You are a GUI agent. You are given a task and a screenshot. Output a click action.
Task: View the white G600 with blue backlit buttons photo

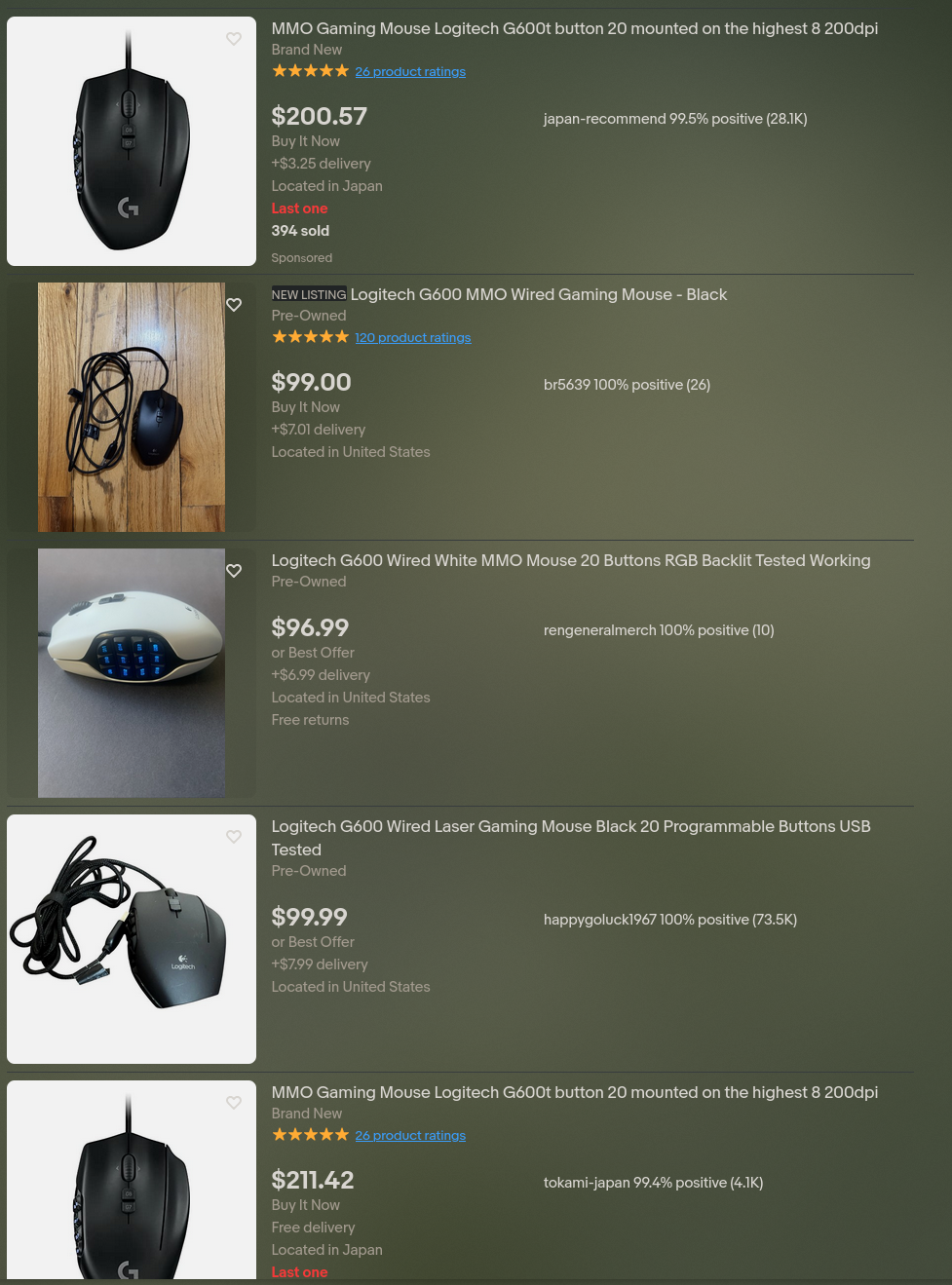click(132, 673)
